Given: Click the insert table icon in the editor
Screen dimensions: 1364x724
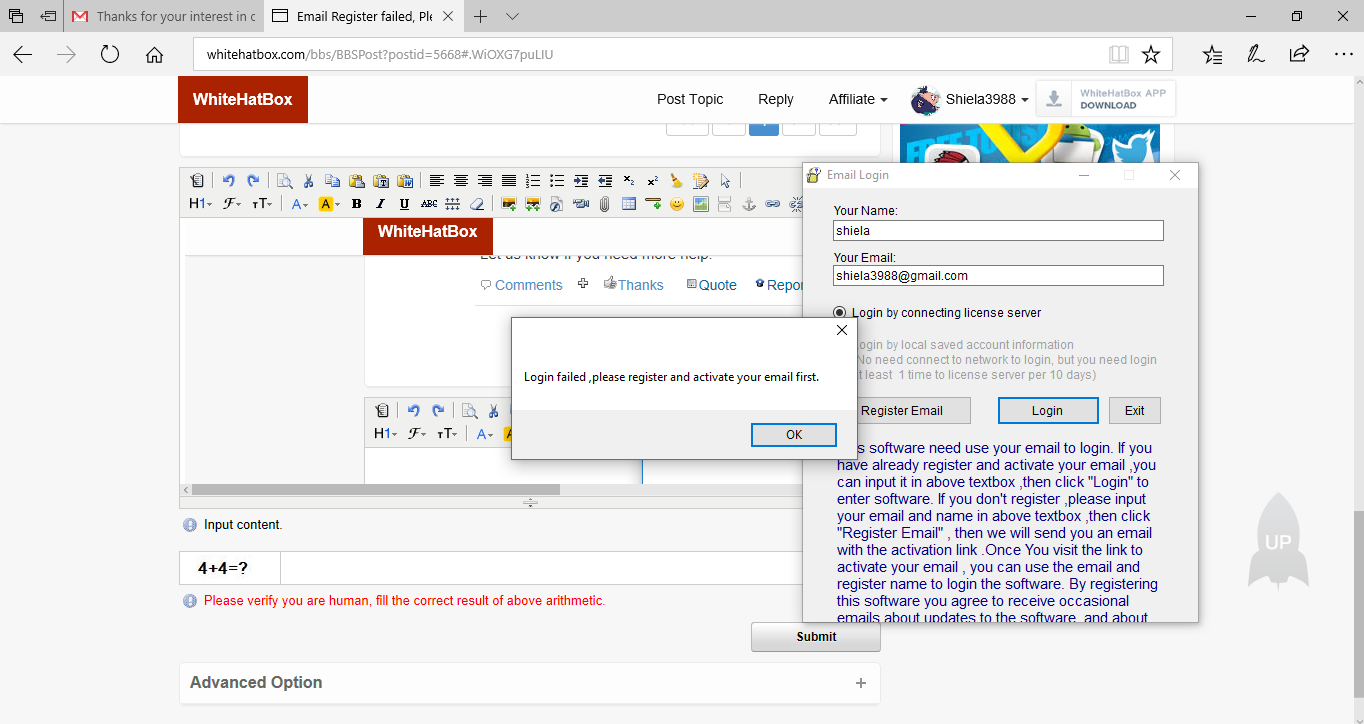Looking at the screenshot, I should [629, 204].
